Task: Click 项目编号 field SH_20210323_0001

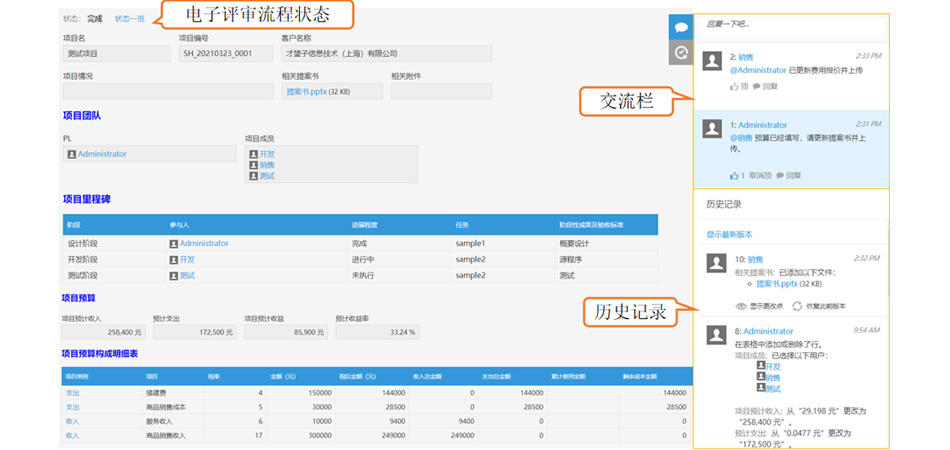Action: point(225,53)
